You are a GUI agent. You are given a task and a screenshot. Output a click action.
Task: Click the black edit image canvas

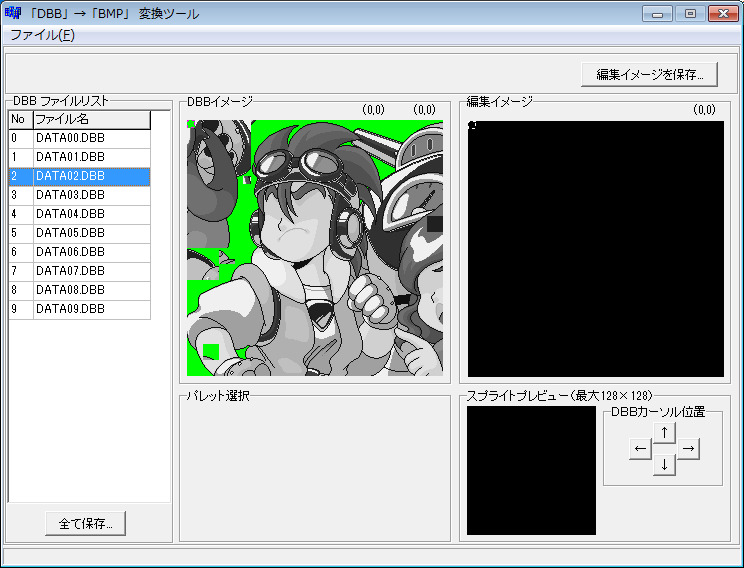pos(595,248)
